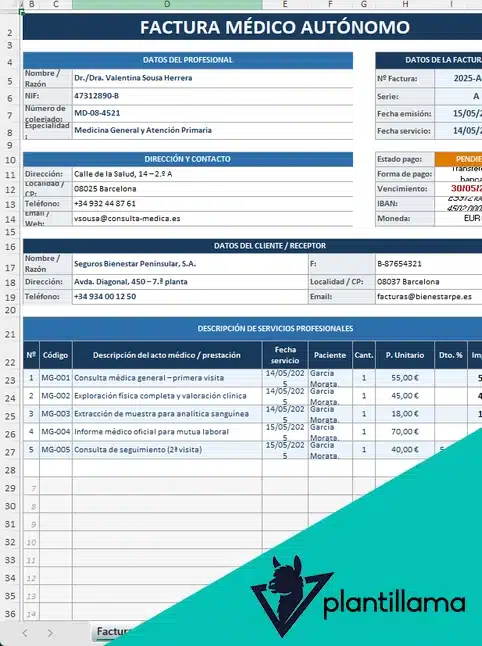Viewport: 482px width, 646px height.
Task: Select the Moneda EUR cell
Action: (458, 218)
